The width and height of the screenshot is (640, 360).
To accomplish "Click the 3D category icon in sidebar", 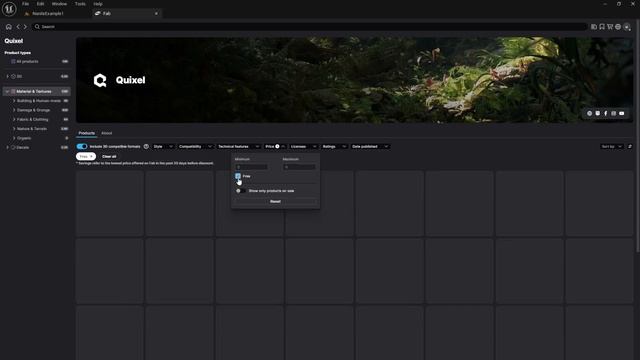I will coord(13,76).
